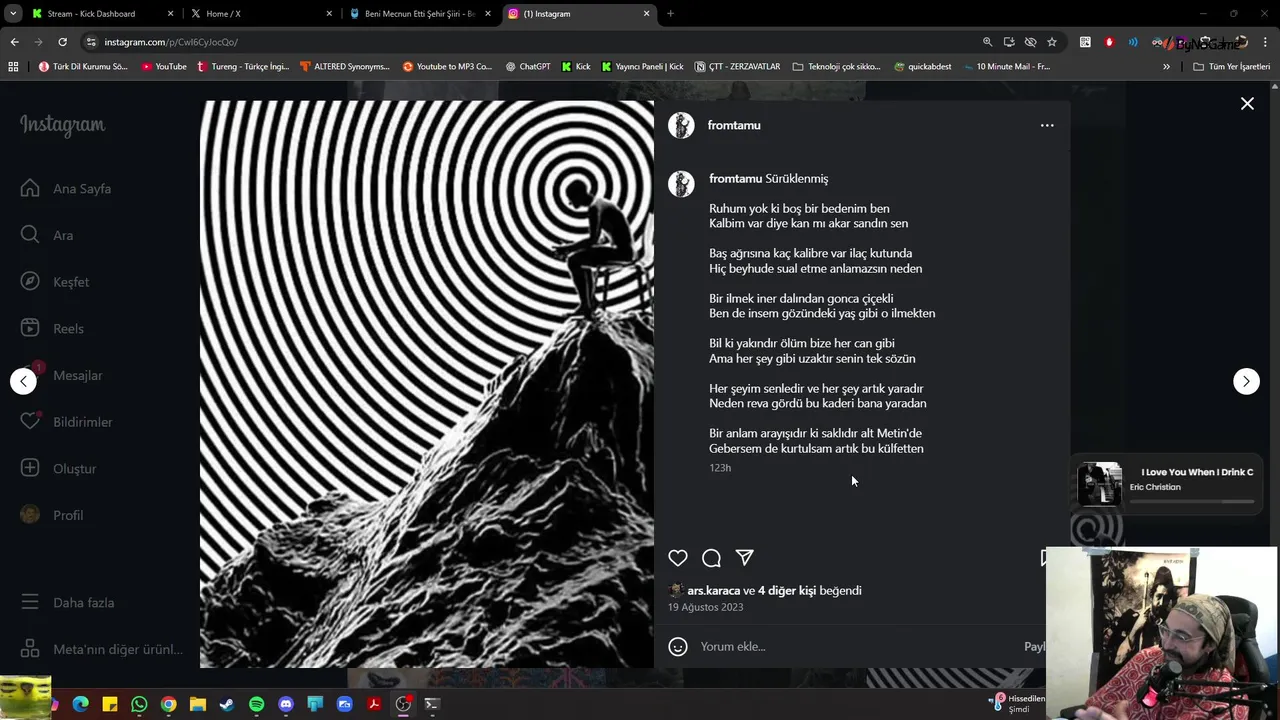Open the red hand ad-blocker extension
The height and width of the screenshot is (720, 1280).
point(1109,42)
